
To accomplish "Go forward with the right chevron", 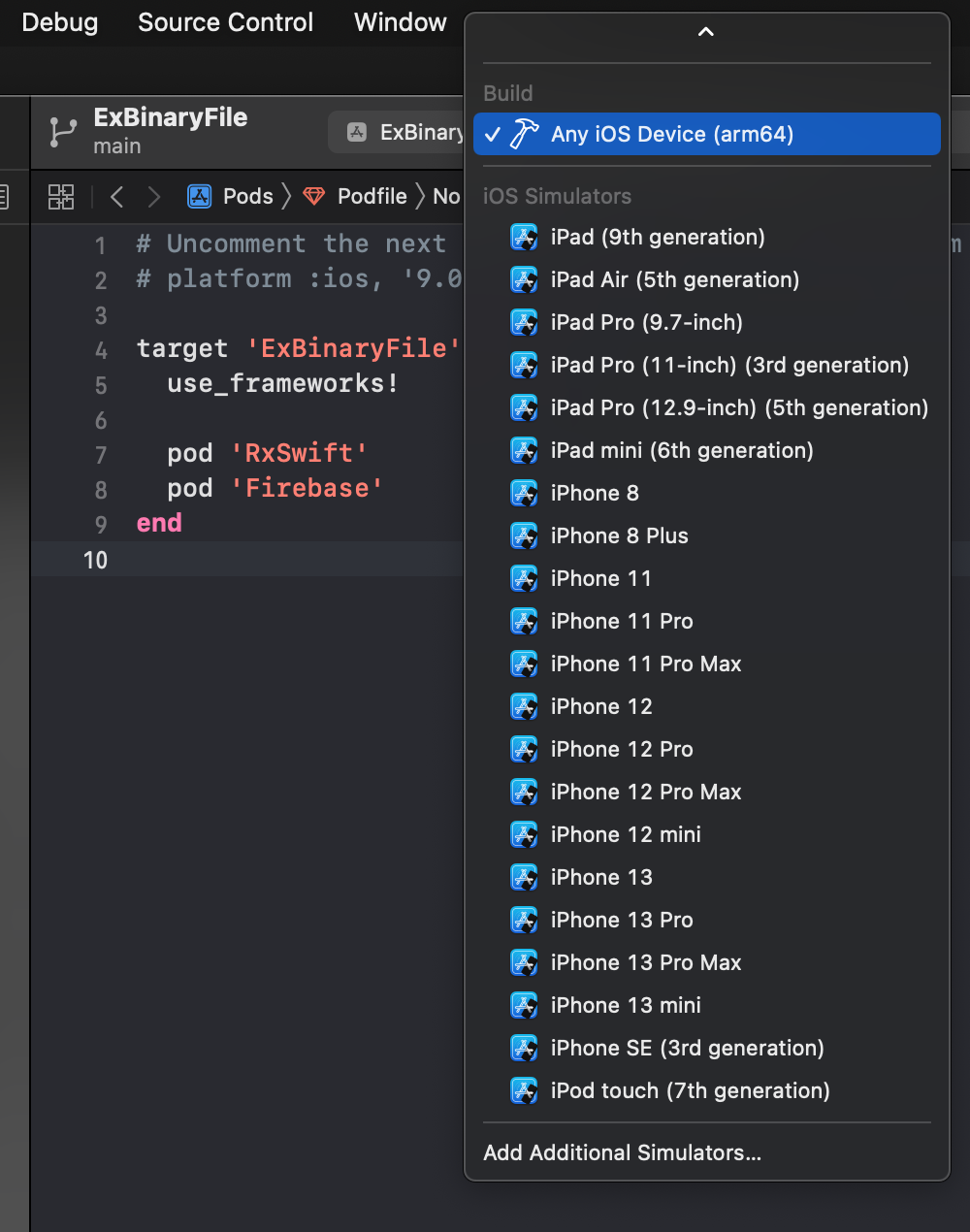I will point(153,197).
